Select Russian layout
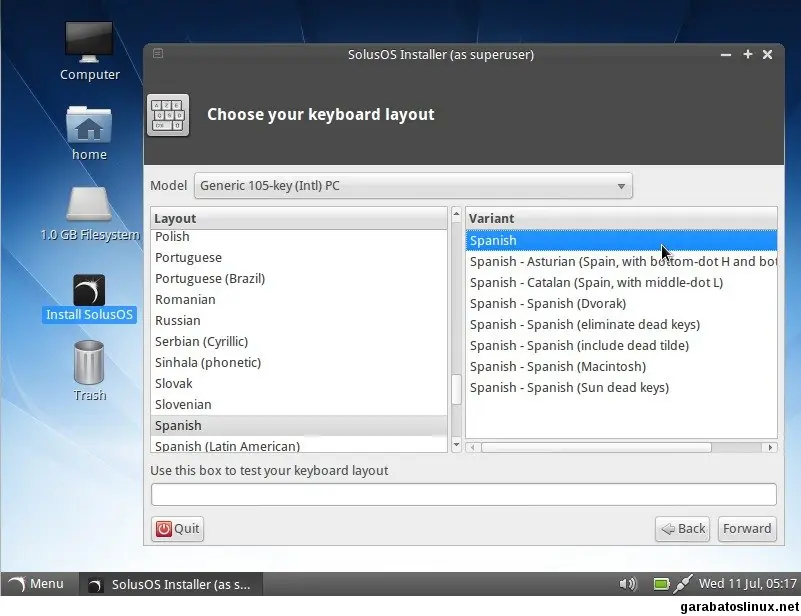The image size is (801, 616). (299, 320)
